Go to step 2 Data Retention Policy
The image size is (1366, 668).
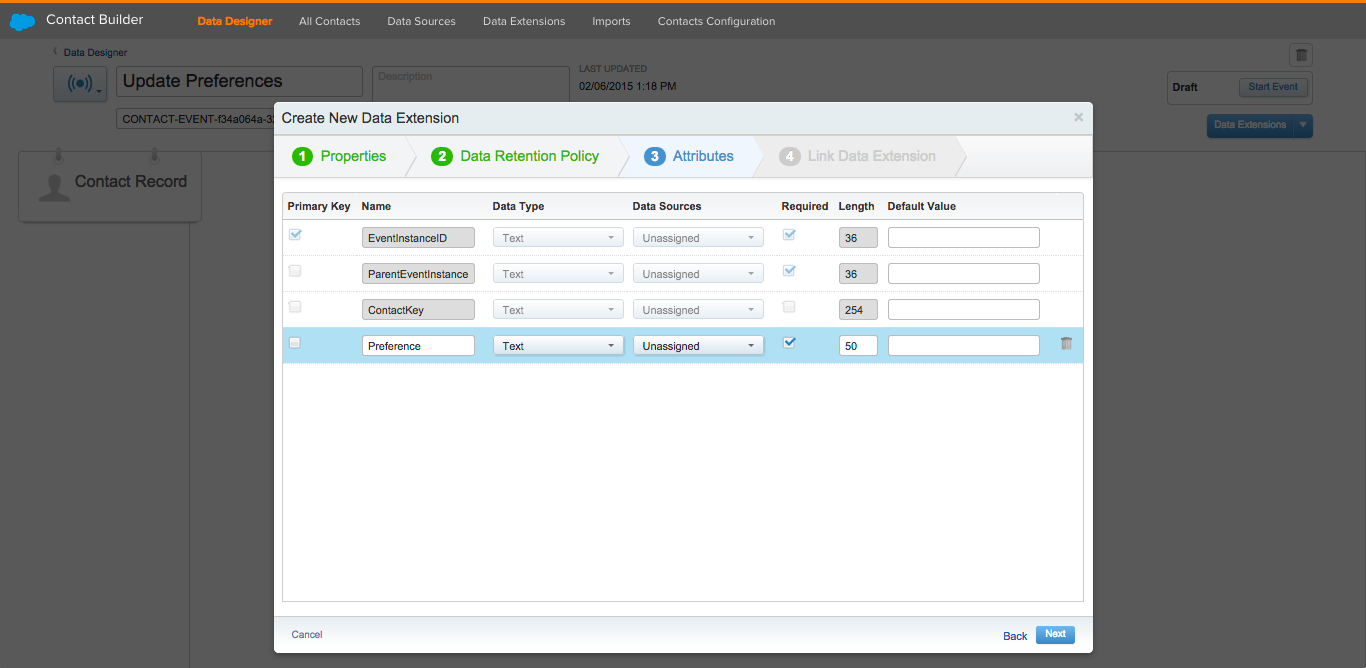516,156
